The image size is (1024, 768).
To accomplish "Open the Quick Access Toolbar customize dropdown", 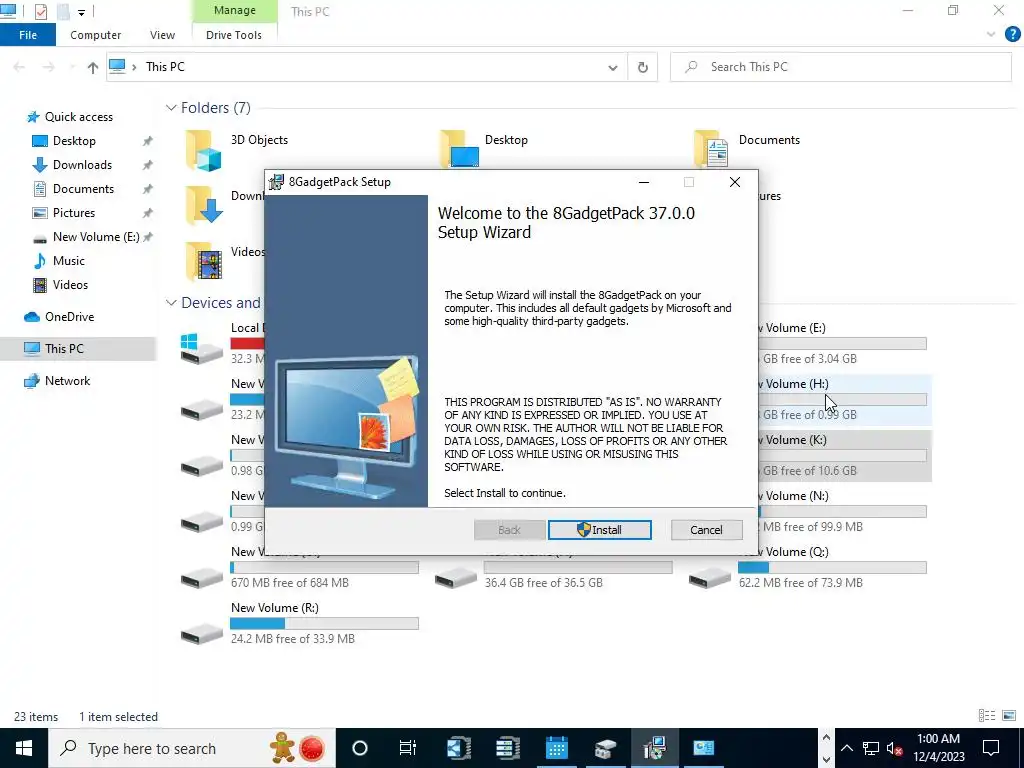I will 82,12.
